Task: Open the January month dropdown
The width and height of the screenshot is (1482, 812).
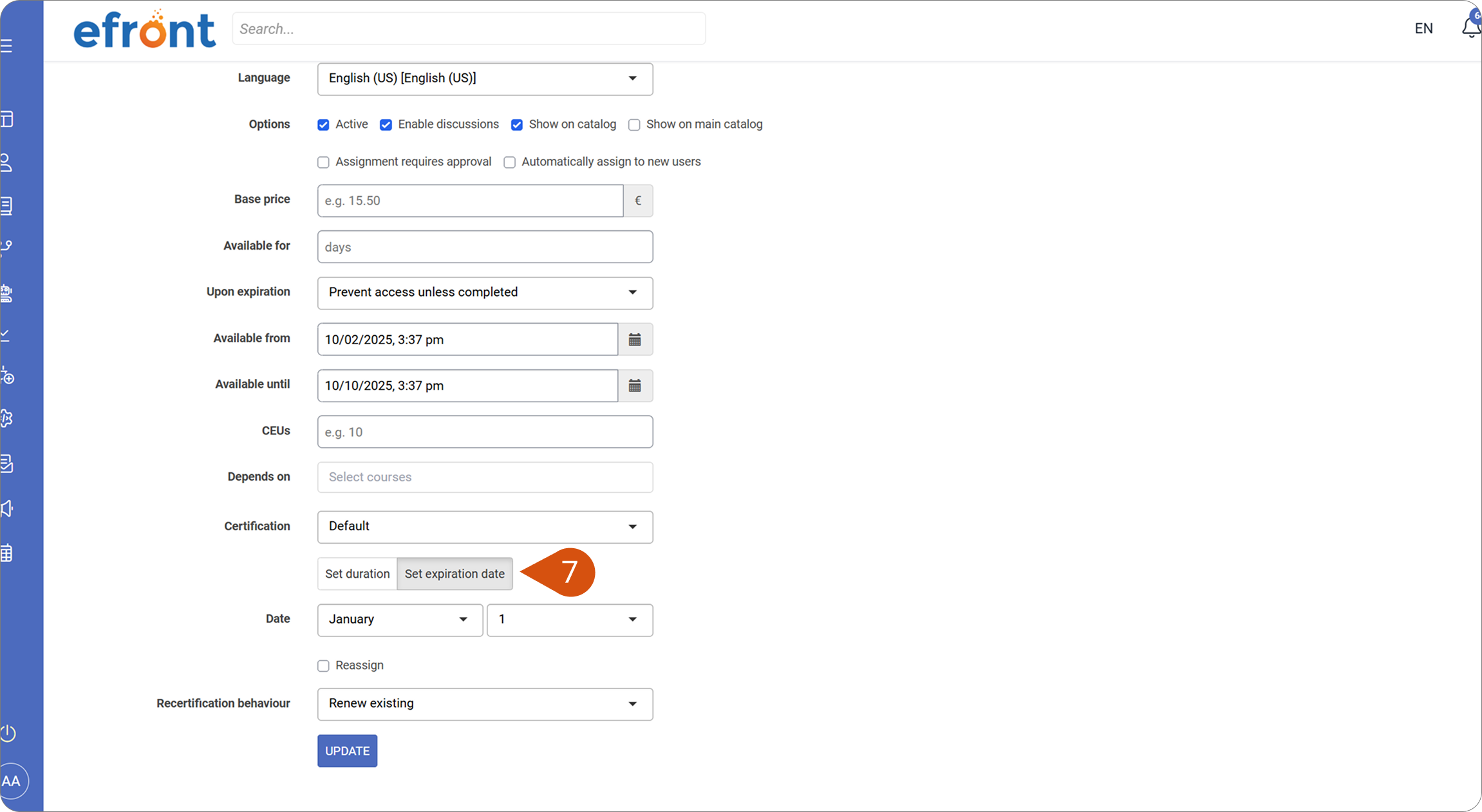Action: pyautogui.click(x=400, y=620)
